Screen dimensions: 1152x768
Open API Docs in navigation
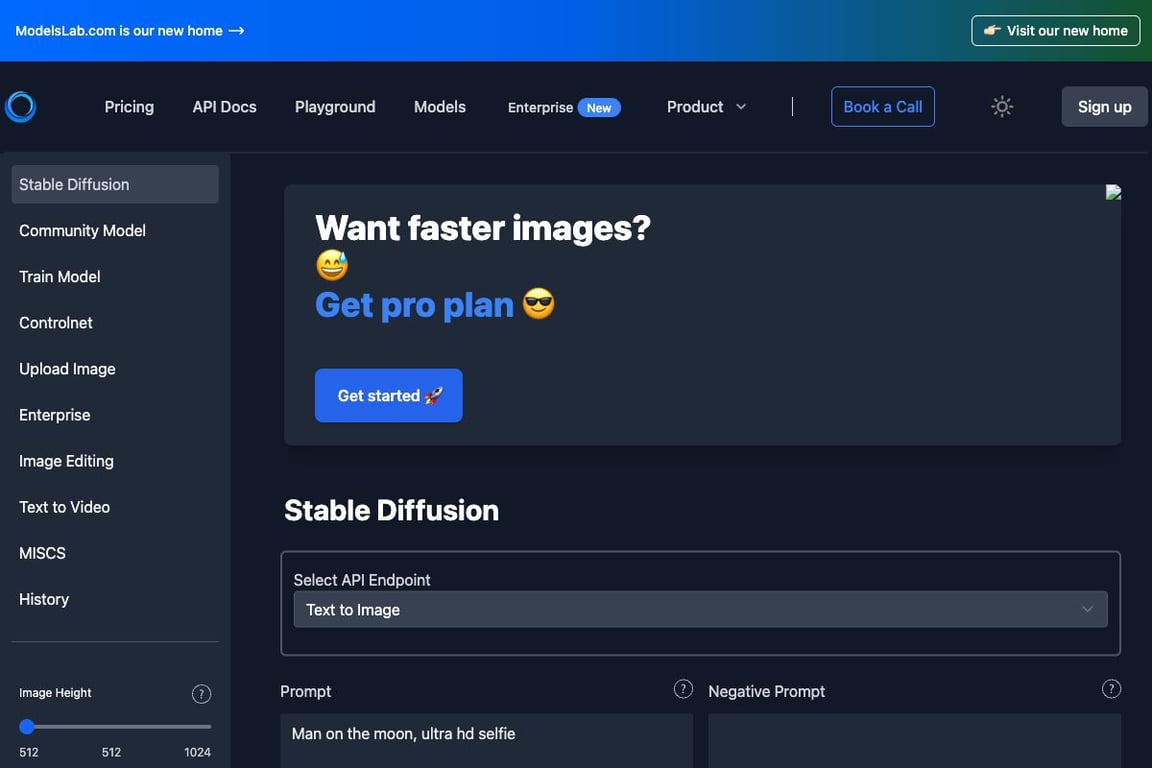coord(224,107)
